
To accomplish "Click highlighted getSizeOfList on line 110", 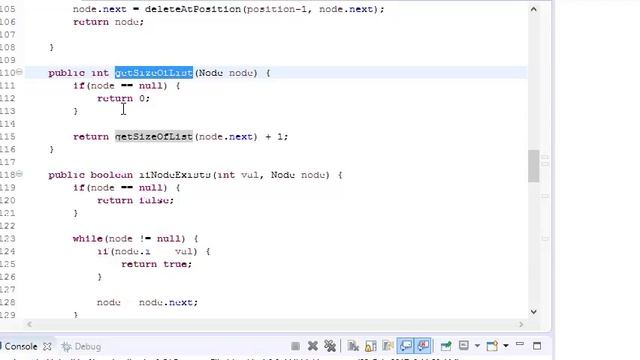I will (154, 73).
